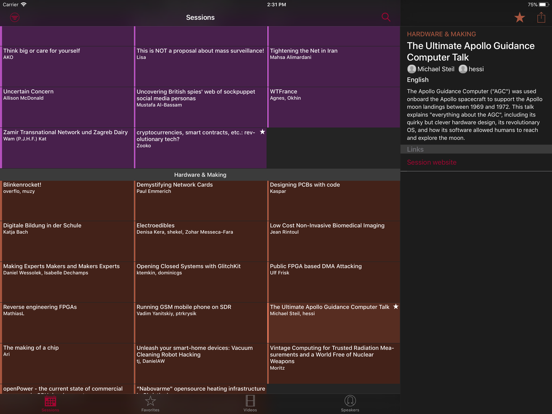Open session Uncertain Concern
The width and height of the screenshot is (552, 414).
pos(67,107)
